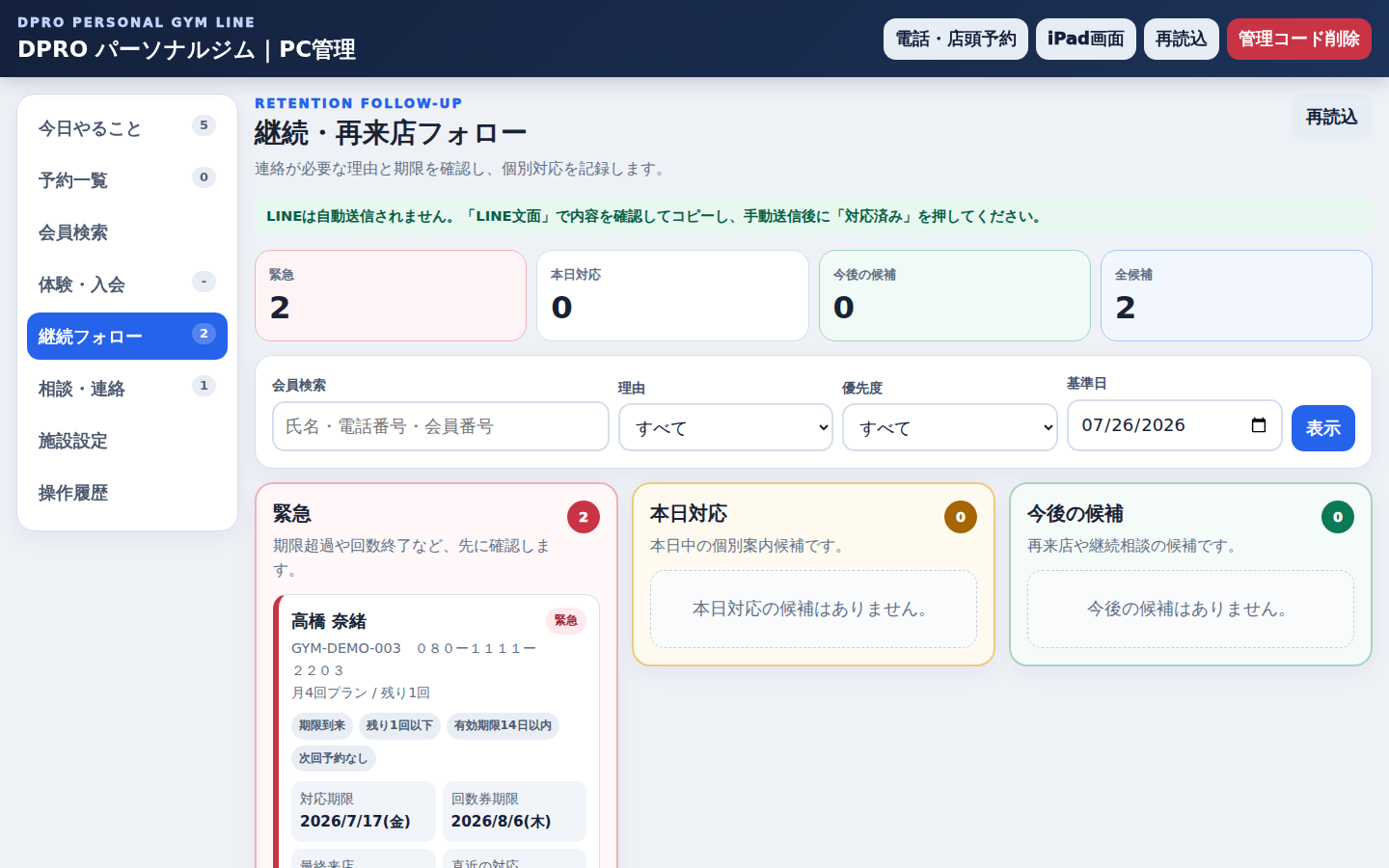Click the 今後の候補 summary card showing 0
1389x868 pixels.
955,295
